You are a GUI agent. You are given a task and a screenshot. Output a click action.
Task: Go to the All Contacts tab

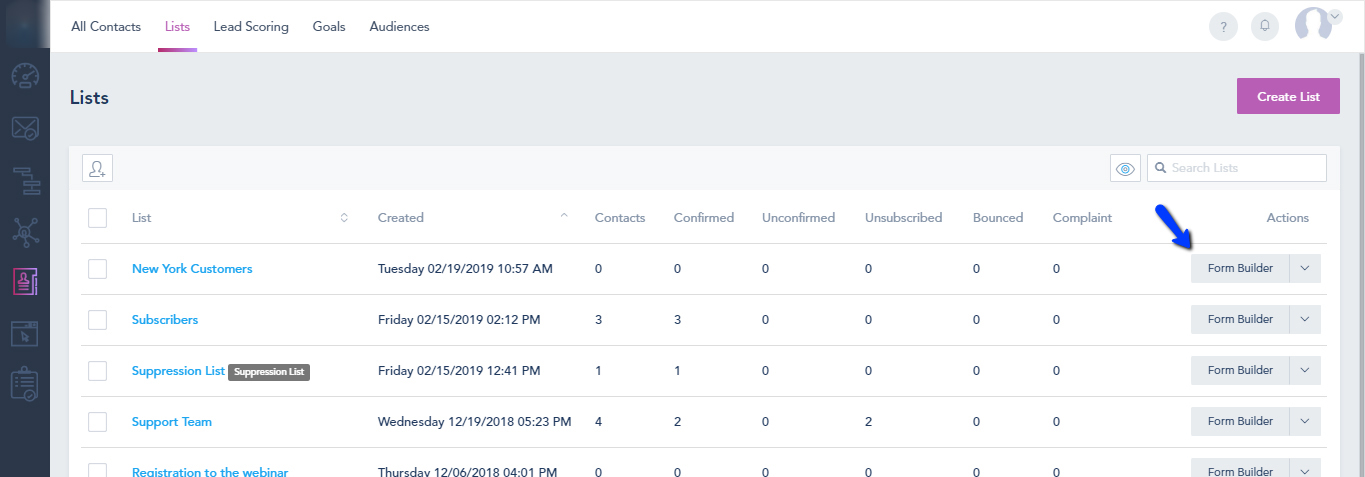106,27
